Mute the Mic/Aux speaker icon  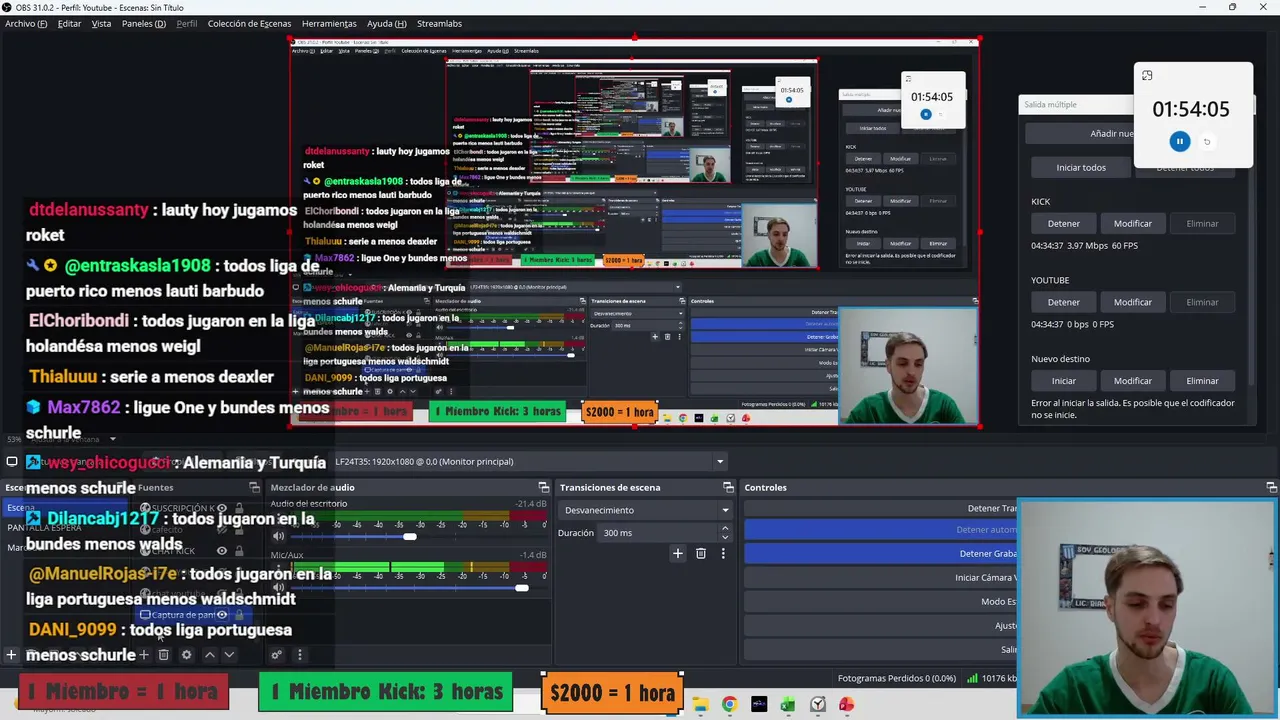(x=278, y=587)
